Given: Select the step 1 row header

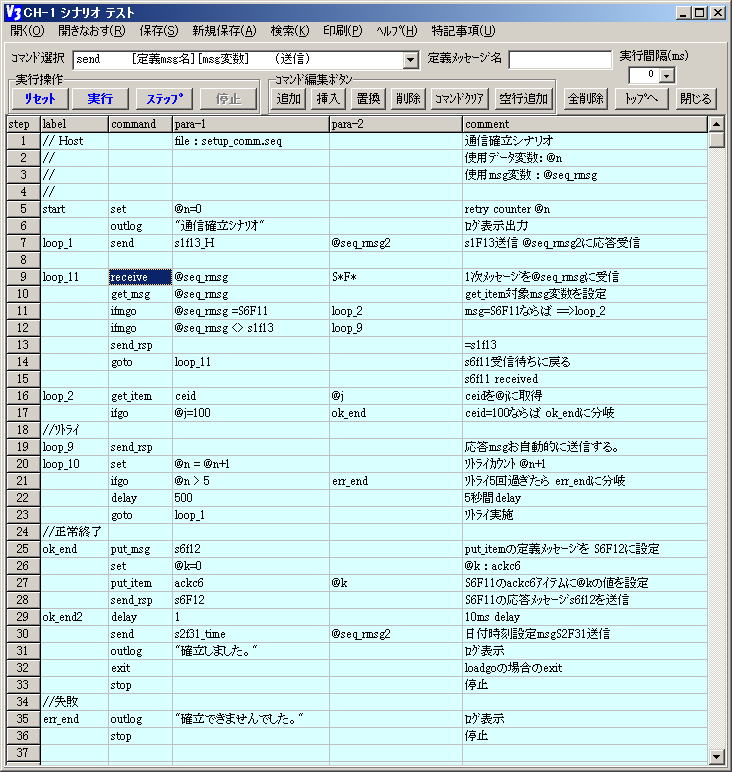Looking at the screenshot, I should coord(23,141).
